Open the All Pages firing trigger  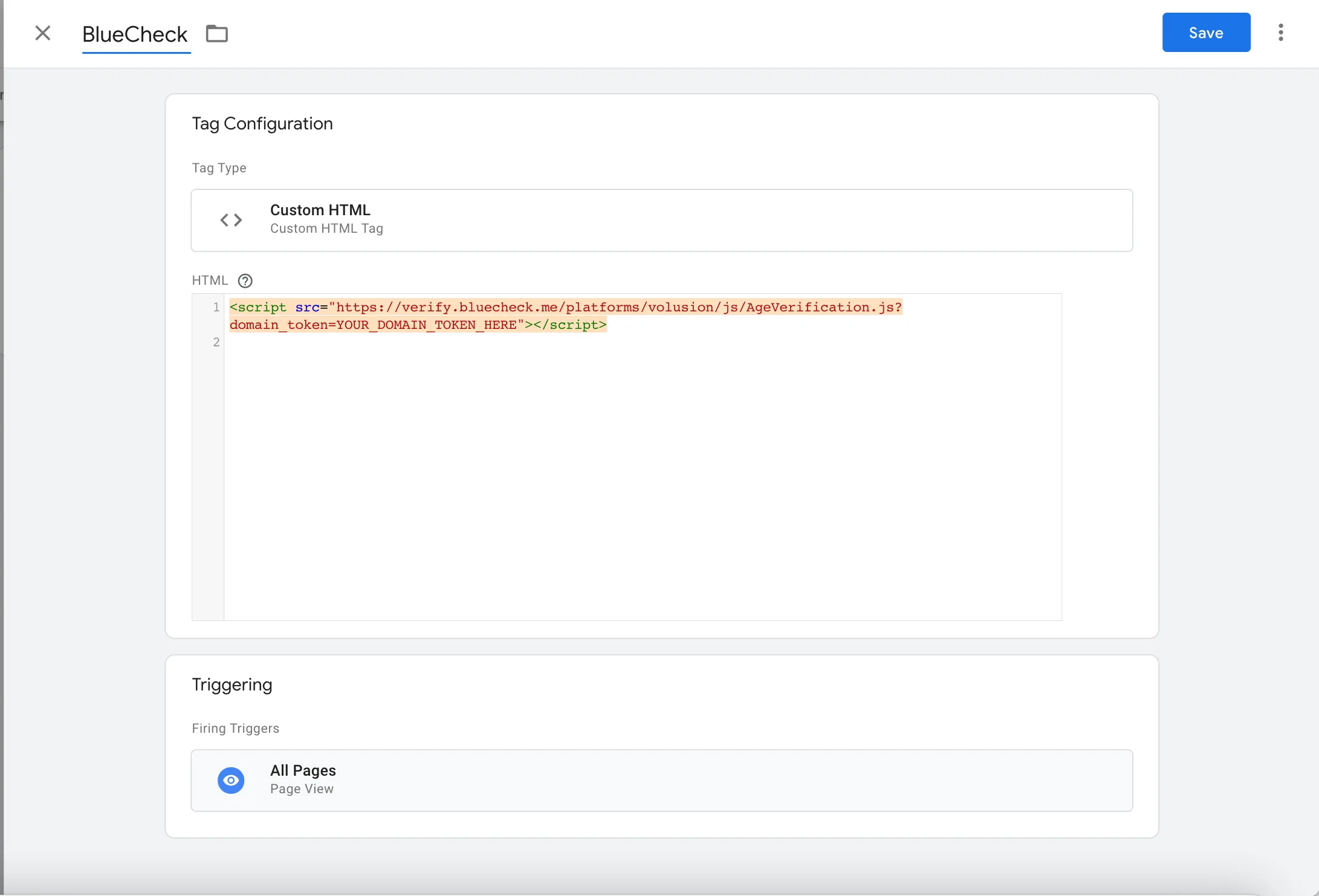point(662,780)
